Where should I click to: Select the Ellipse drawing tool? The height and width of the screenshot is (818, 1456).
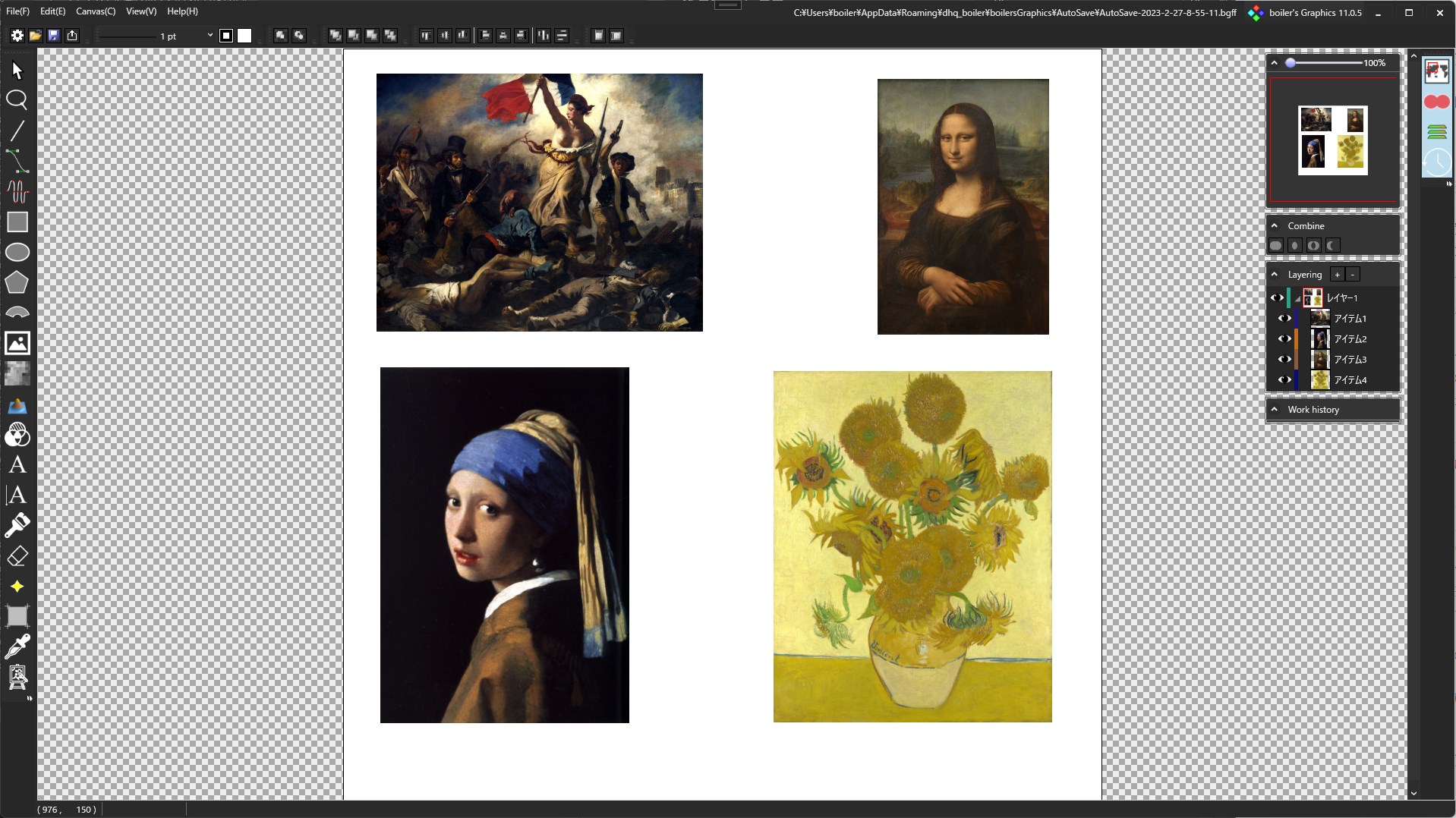(x=17, y=252)
